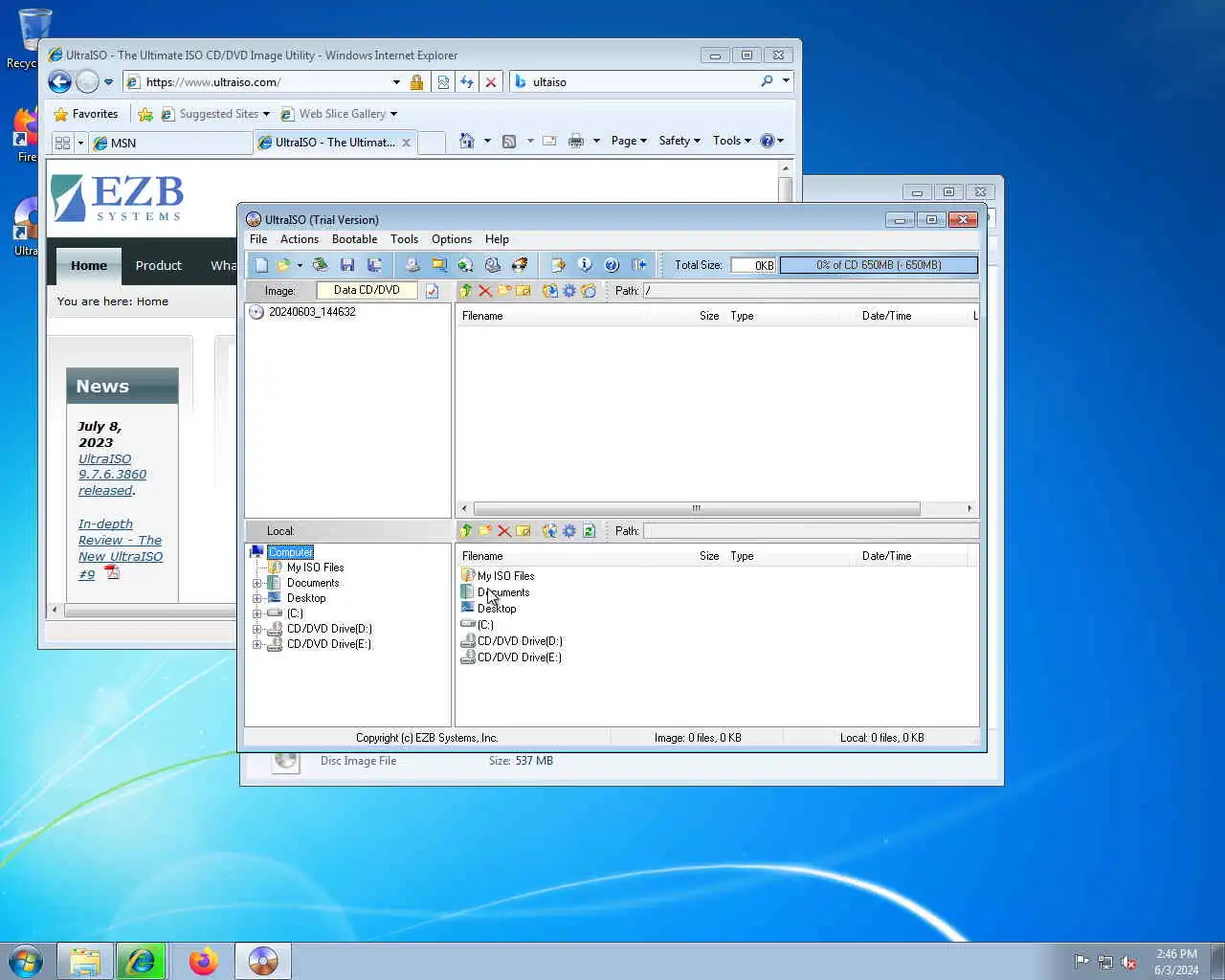Click the Compress ISO icon in toolbar
Image resolution: width=1225 pixels, height=980 pixels.
[x=439, y=265]
